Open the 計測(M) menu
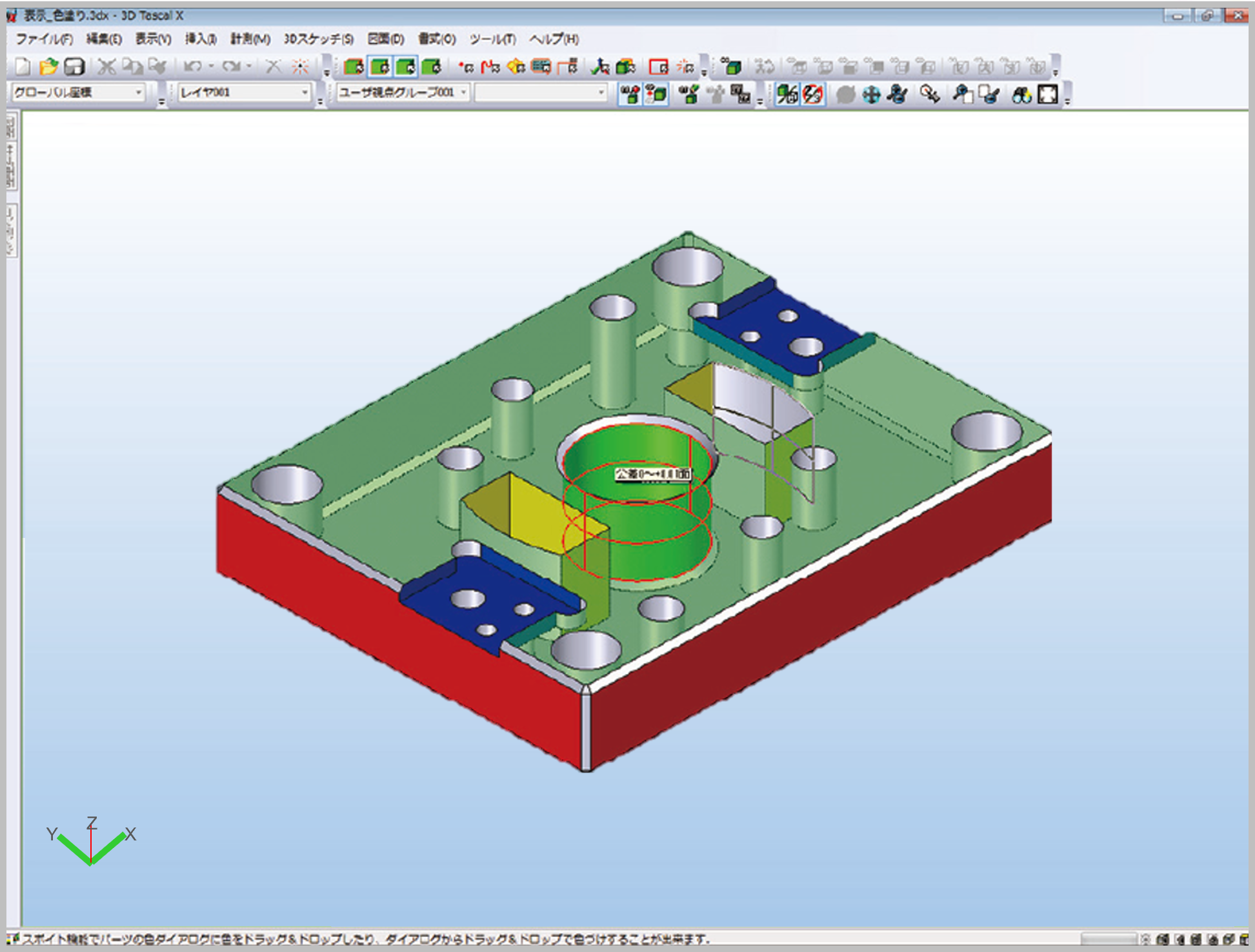The image size is (1255, 952). click(x=250, y=39)
